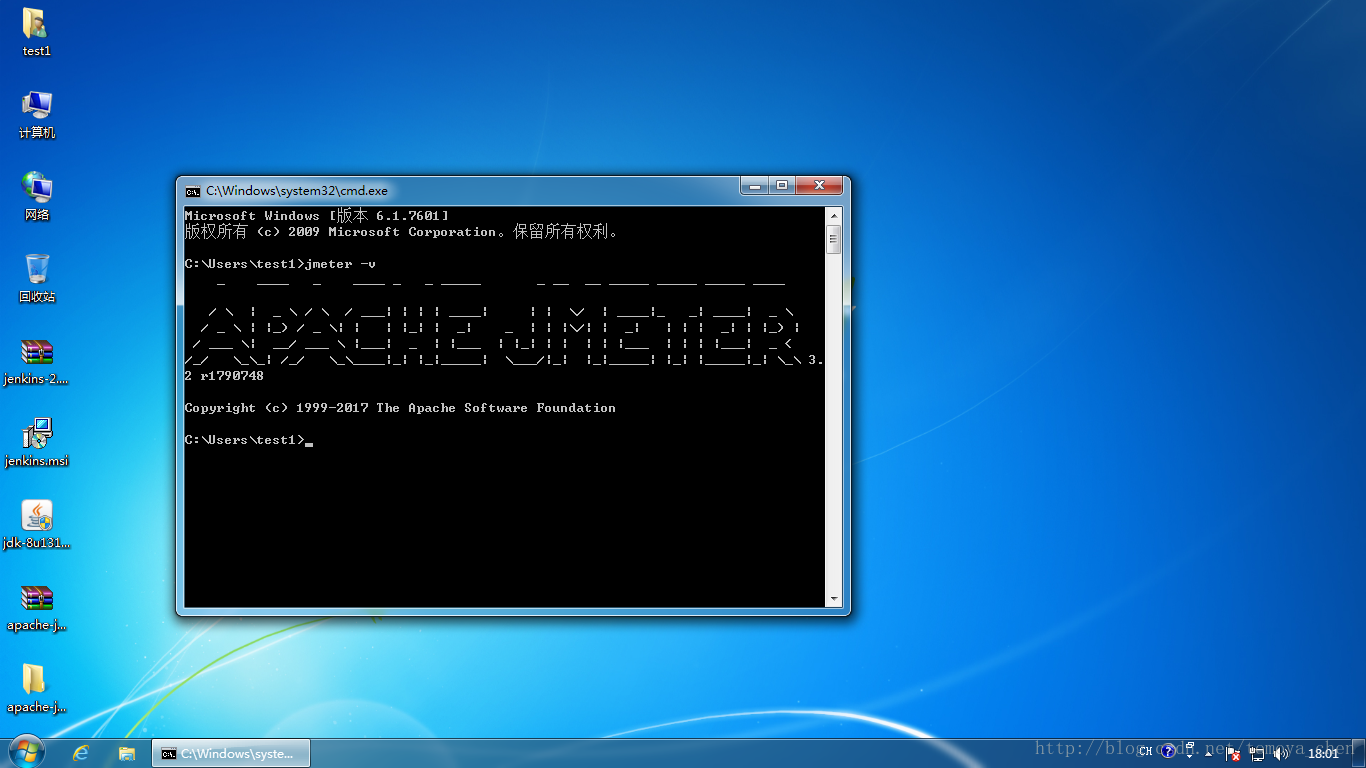The height and width of the screenshot is (768, 1366).
Task: Click the CH language indicator in the tray
Action: pos(1145,752)
